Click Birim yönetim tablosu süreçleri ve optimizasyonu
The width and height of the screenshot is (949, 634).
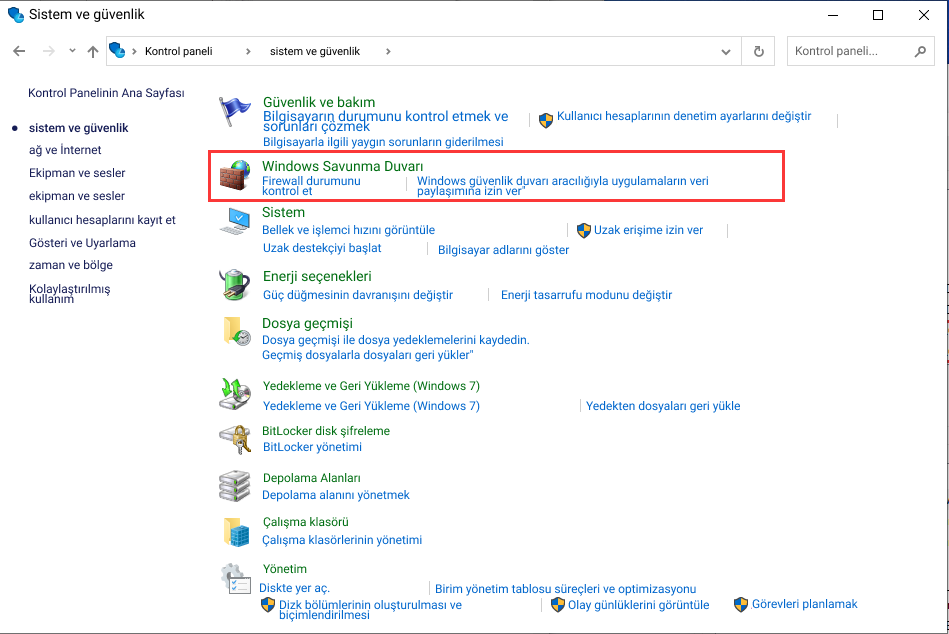coord(565,589)
